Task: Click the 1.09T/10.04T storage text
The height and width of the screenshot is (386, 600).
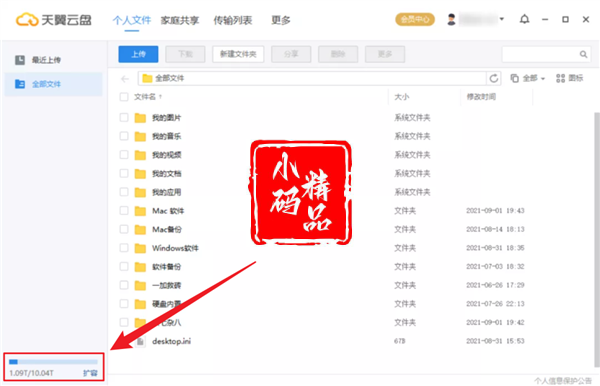Action: click(x=31, y=373)
